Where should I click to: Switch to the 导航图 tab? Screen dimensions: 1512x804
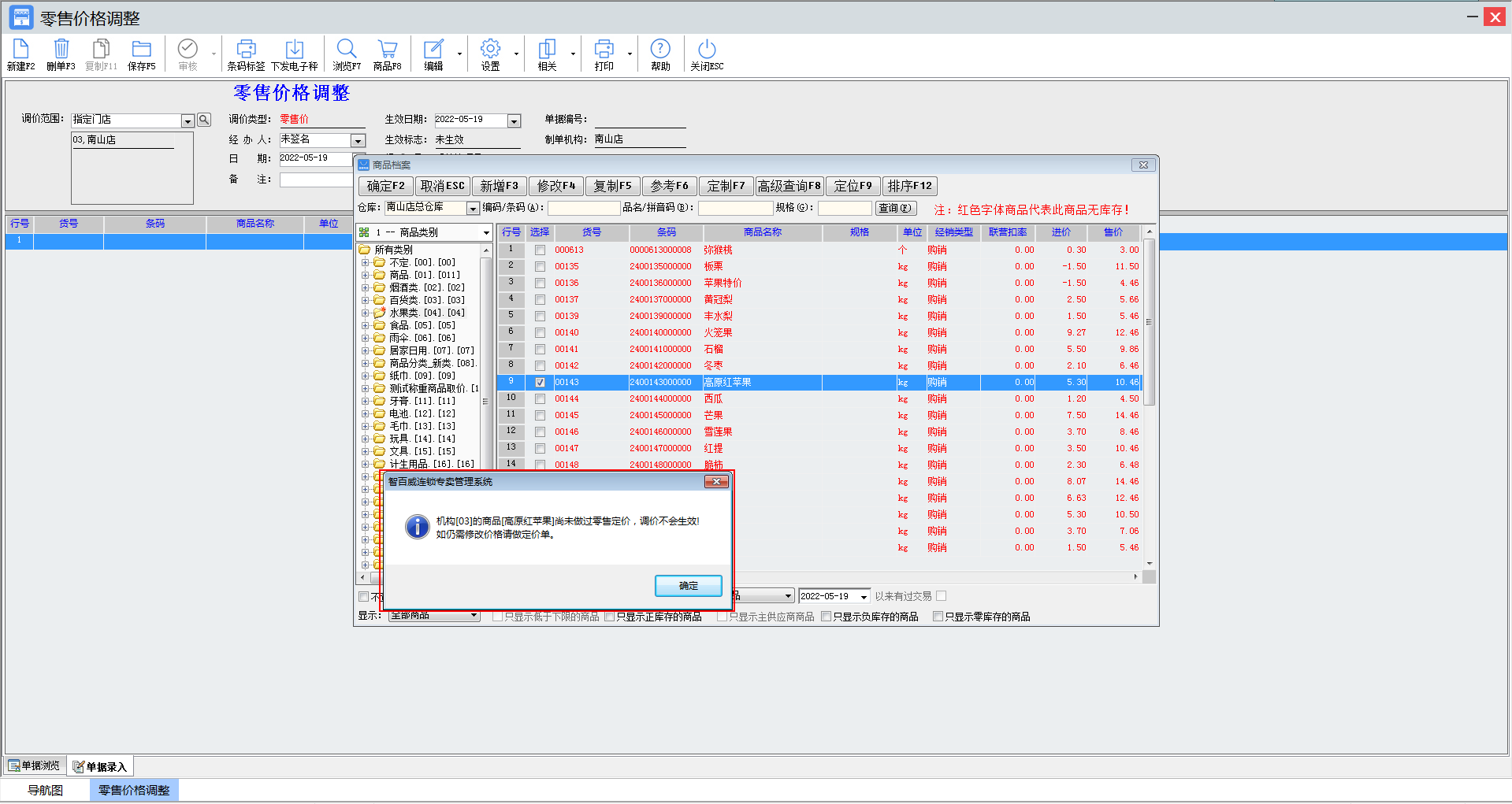pos(45,790)
